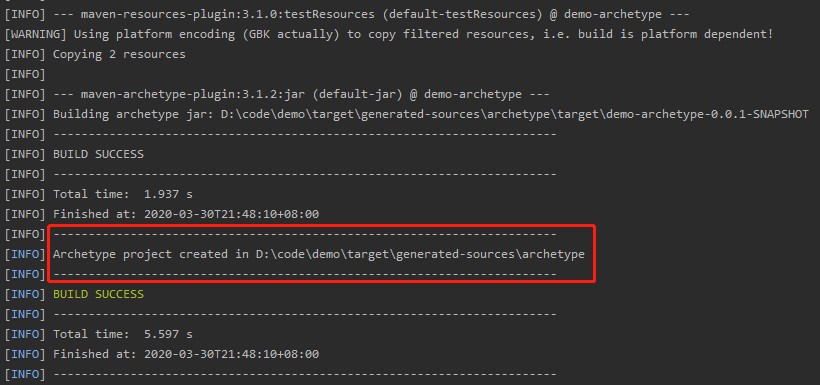Click the maven-resources-plugin testResources line

[x=346, y=14]
